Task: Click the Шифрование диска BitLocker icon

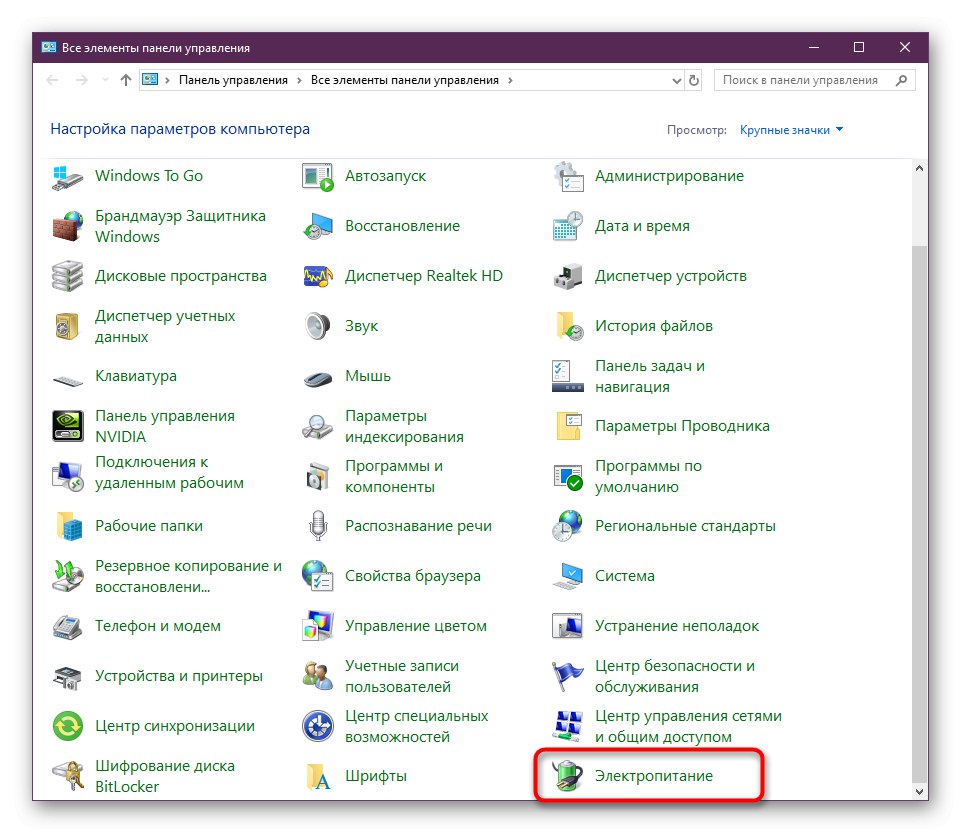Action: tap(67, 776)
